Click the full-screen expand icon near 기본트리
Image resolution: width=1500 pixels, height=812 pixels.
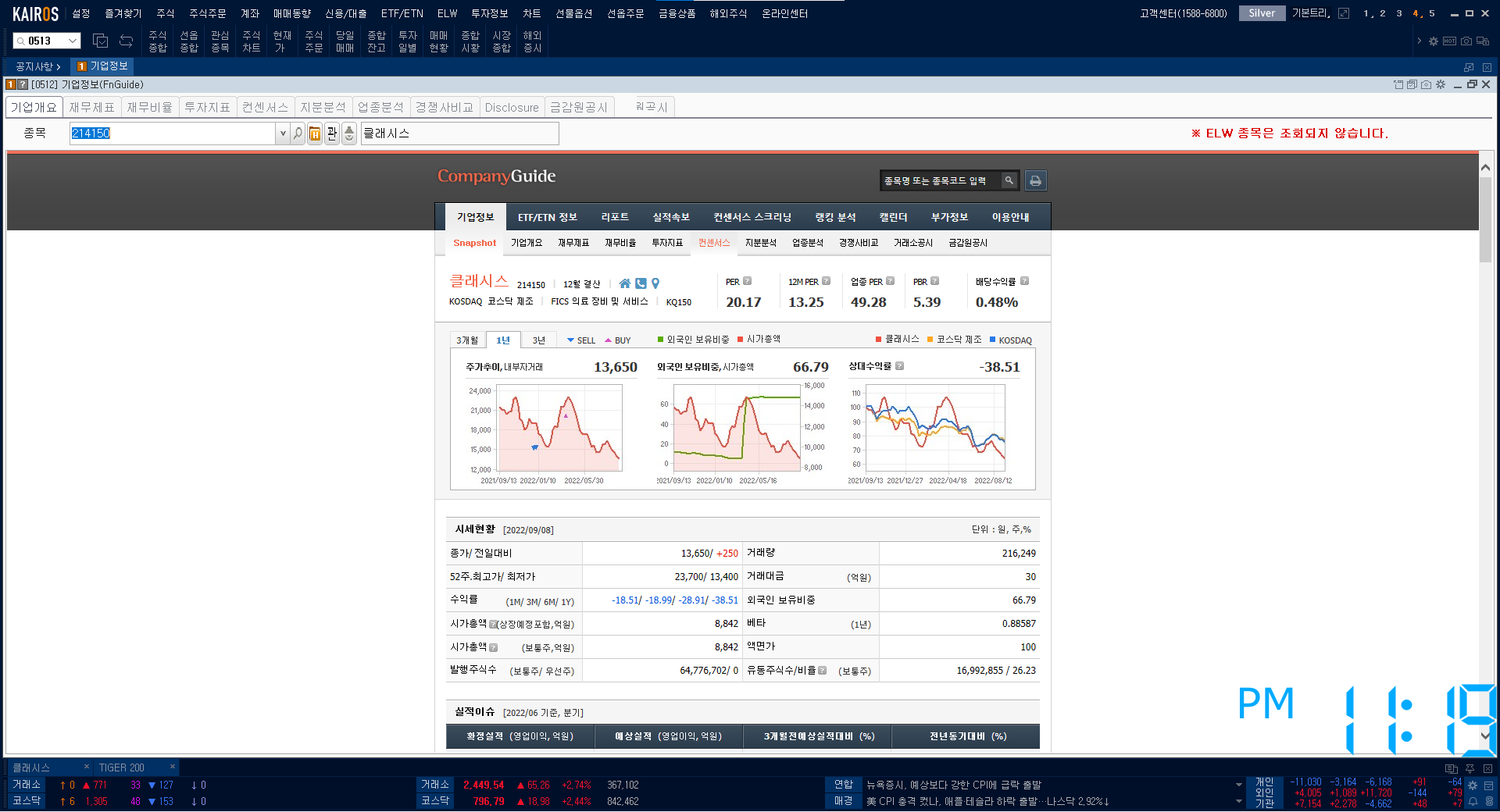point(1344,13)
